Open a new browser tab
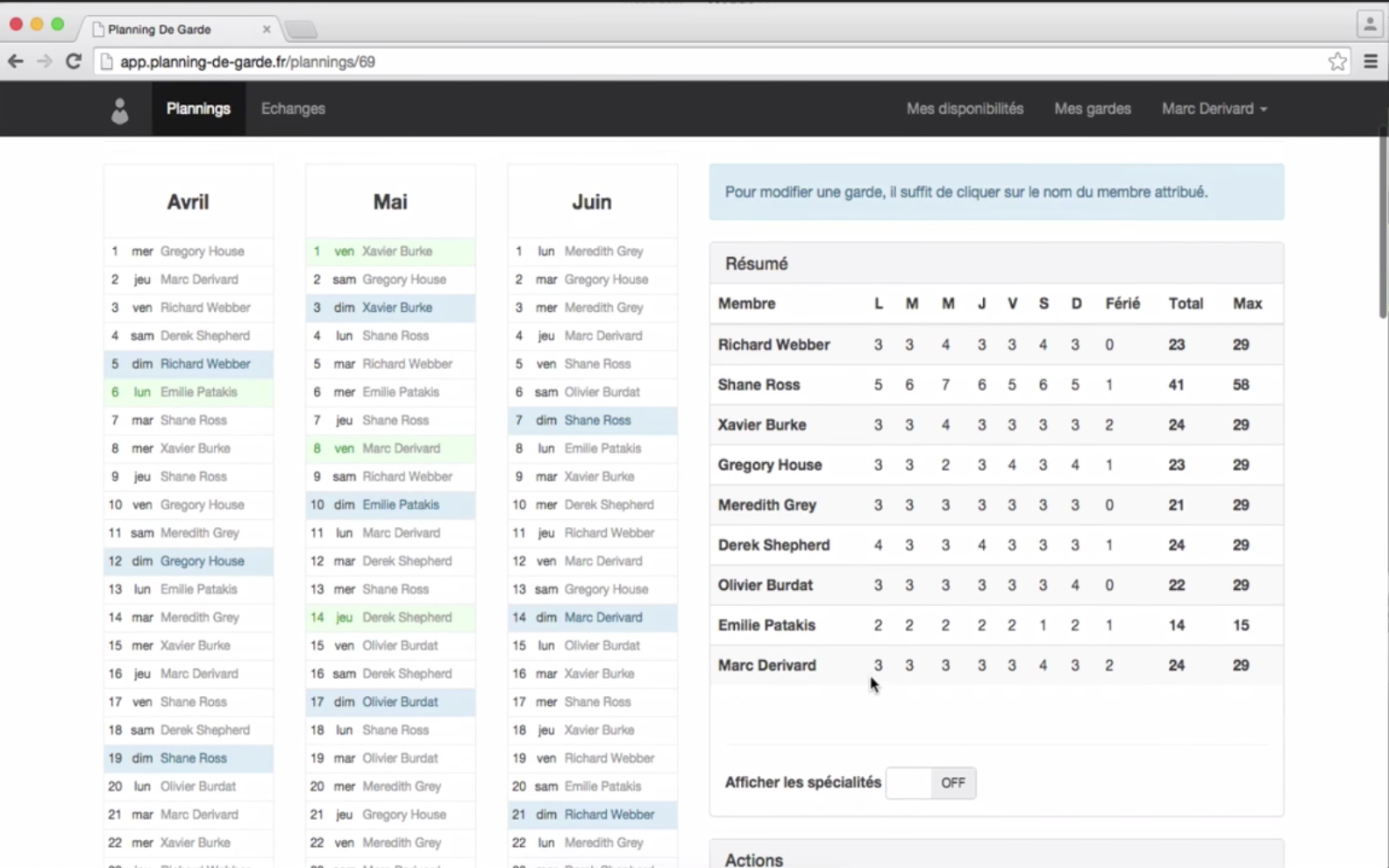Viewport: 1389px width, 868px height. click(301, 30)
